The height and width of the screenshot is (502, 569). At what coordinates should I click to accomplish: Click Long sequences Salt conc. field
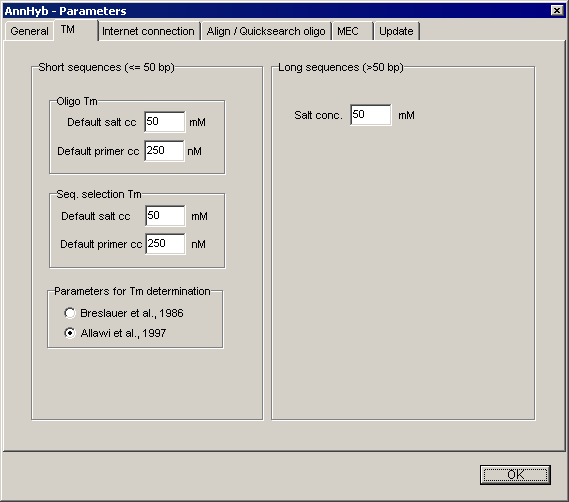tap(371, 115)
